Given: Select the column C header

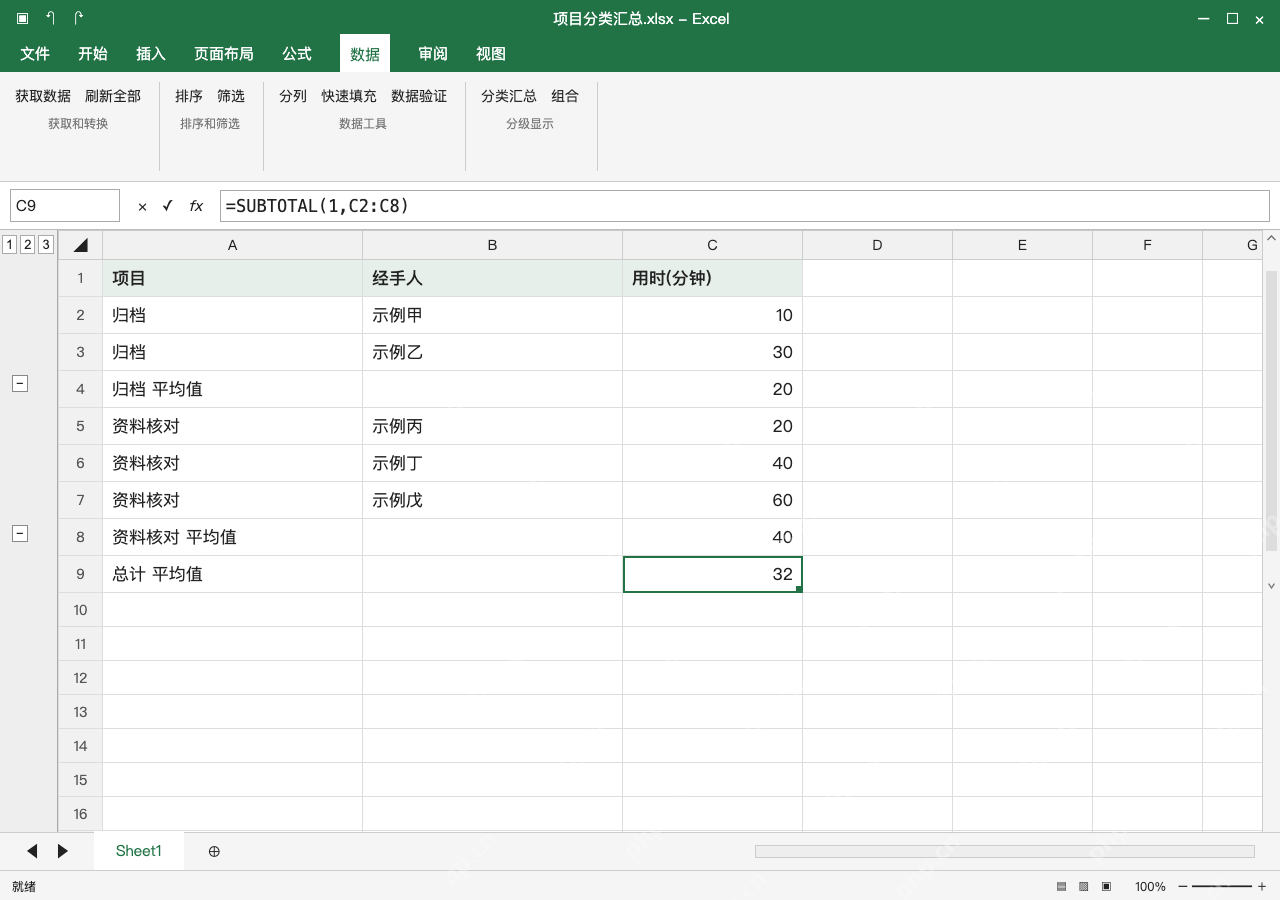Looking at the screenshot, I should click(x=712, y=245).
